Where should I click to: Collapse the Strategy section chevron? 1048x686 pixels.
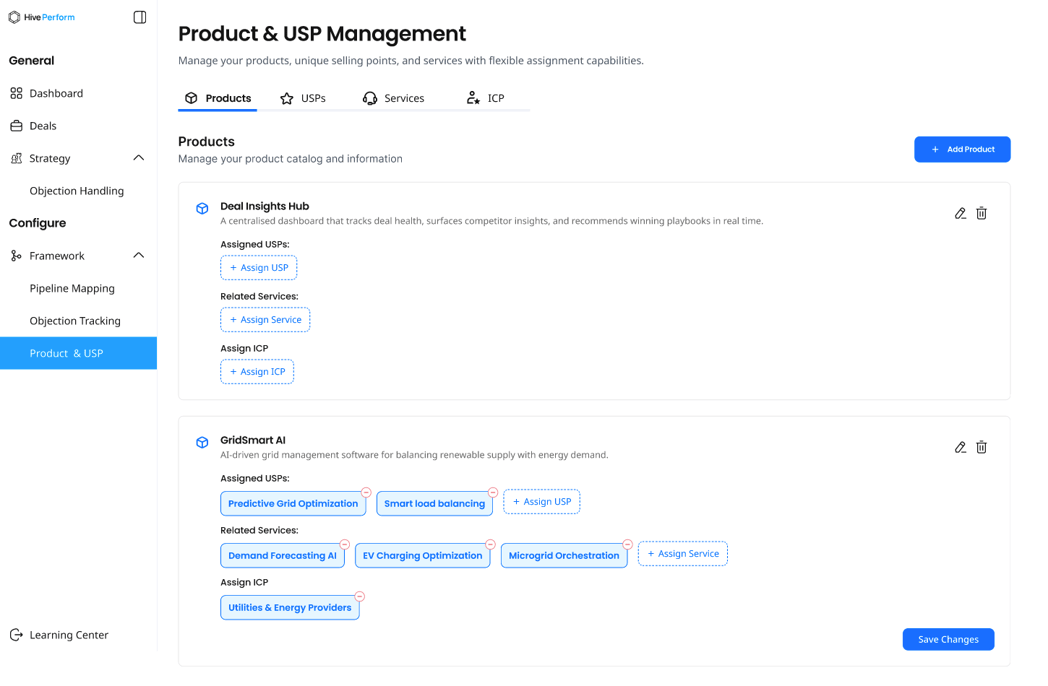(x=138, y=158)
